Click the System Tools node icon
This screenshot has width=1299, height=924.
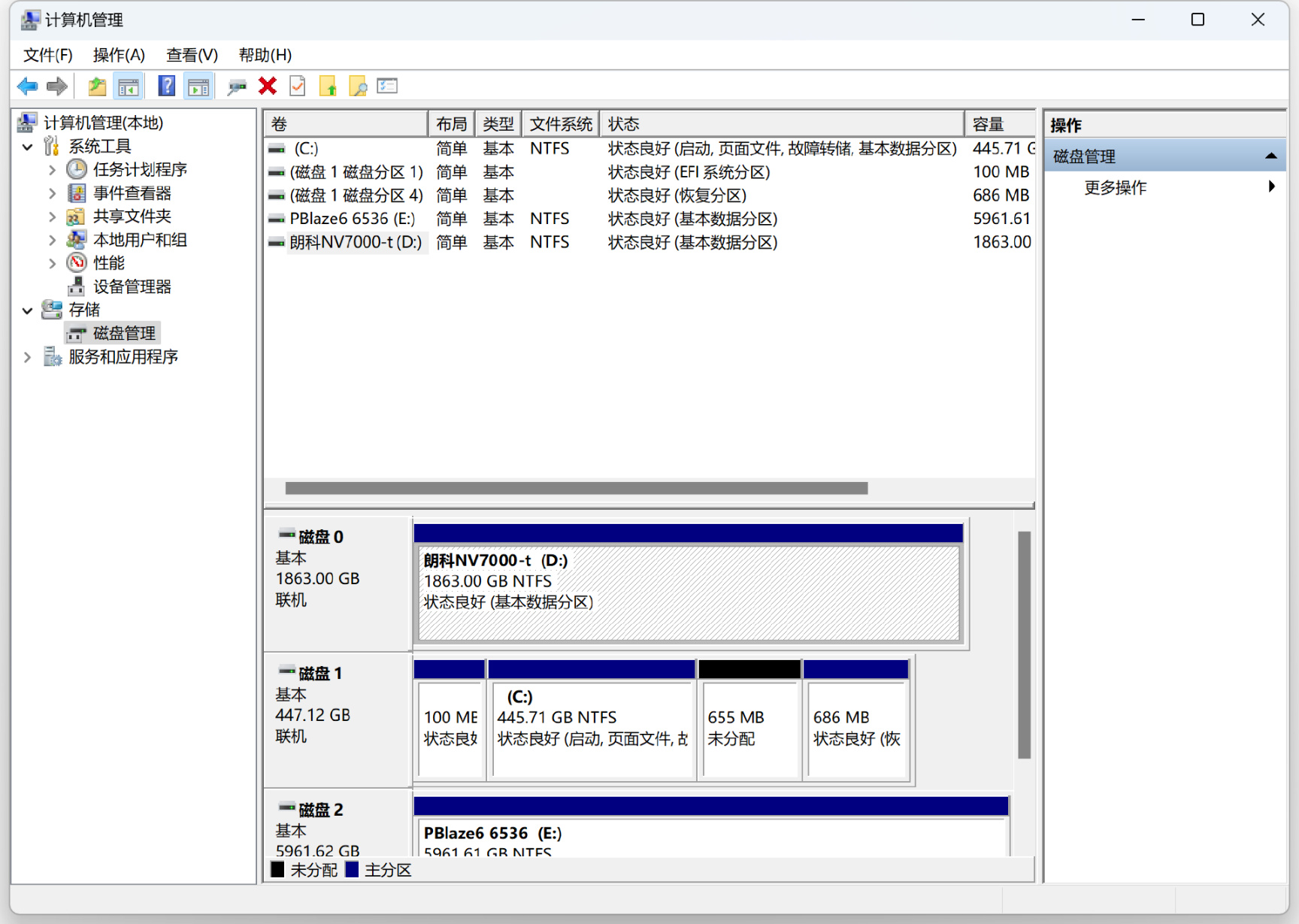[x=52, y=146]
